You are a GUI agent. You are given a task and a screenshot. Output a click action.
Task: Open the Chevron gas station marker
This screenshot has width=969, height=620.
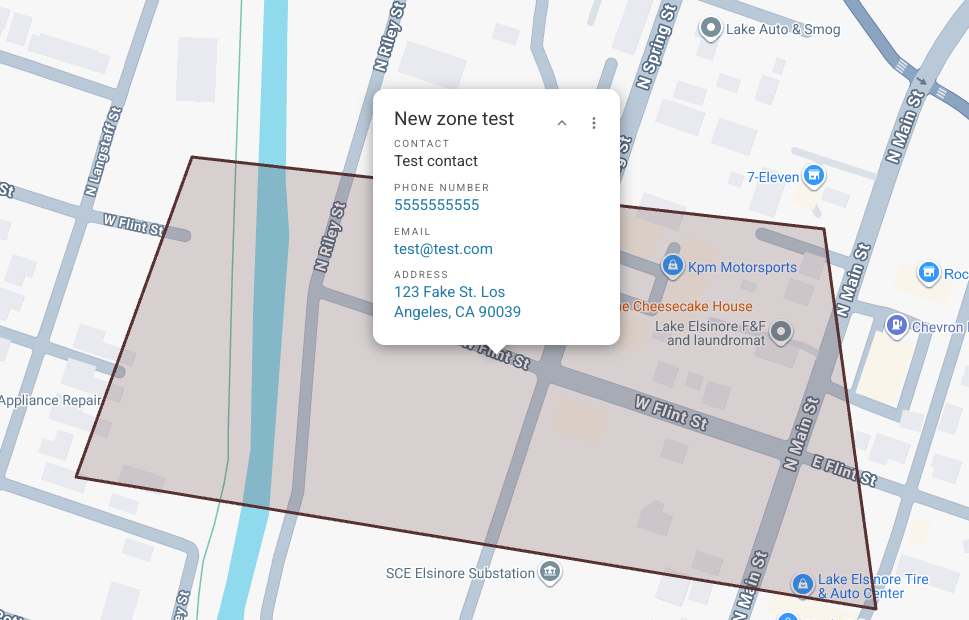[896, 325]
